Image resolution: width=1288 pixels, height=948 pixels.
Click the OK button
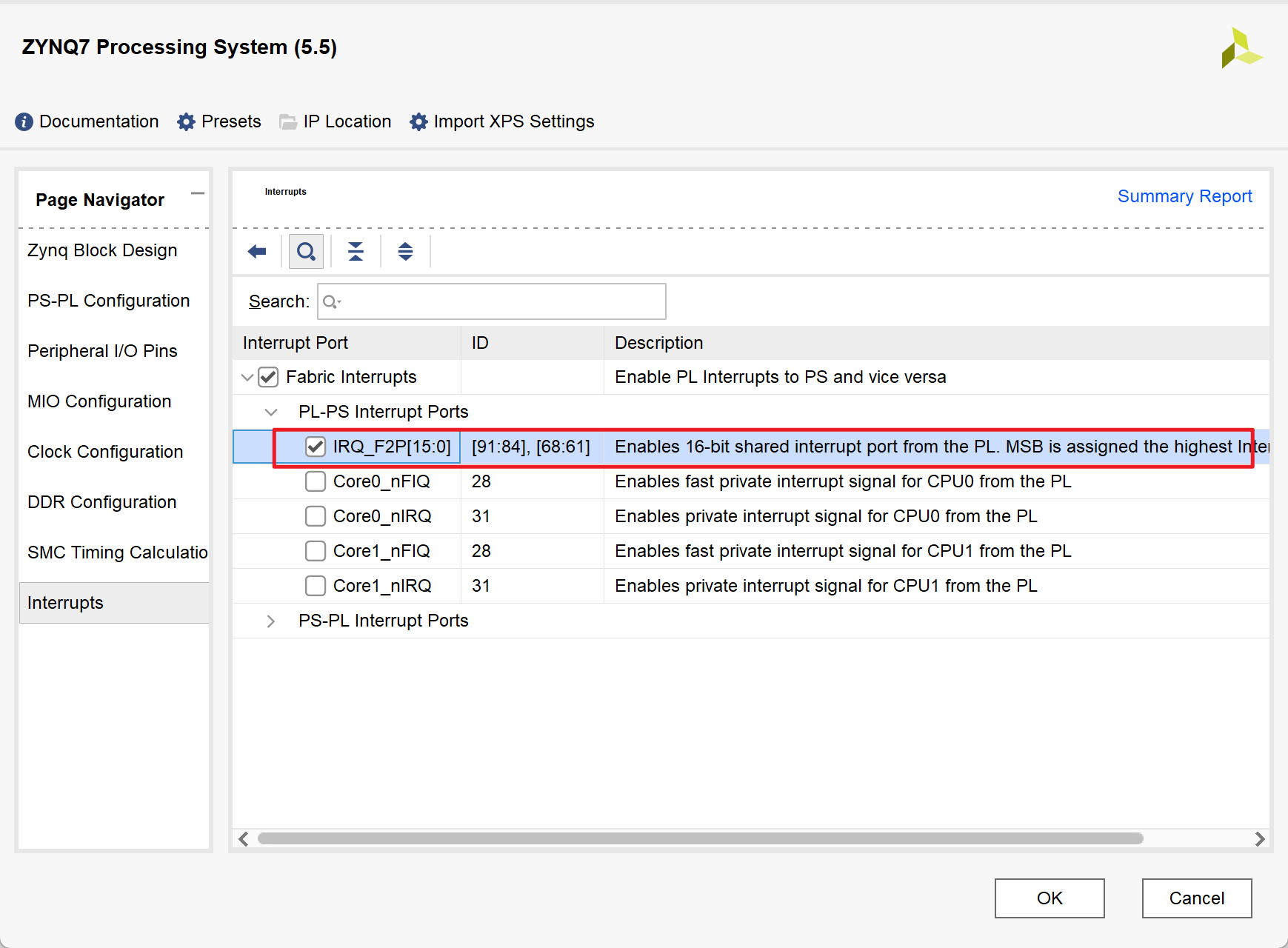pos(1050,898)
